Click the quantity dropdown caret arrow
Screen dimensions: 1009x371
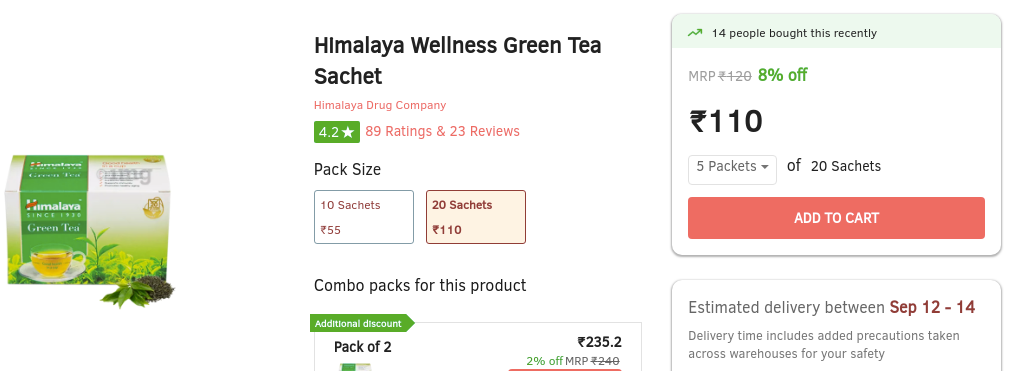[x=764, y=167]
